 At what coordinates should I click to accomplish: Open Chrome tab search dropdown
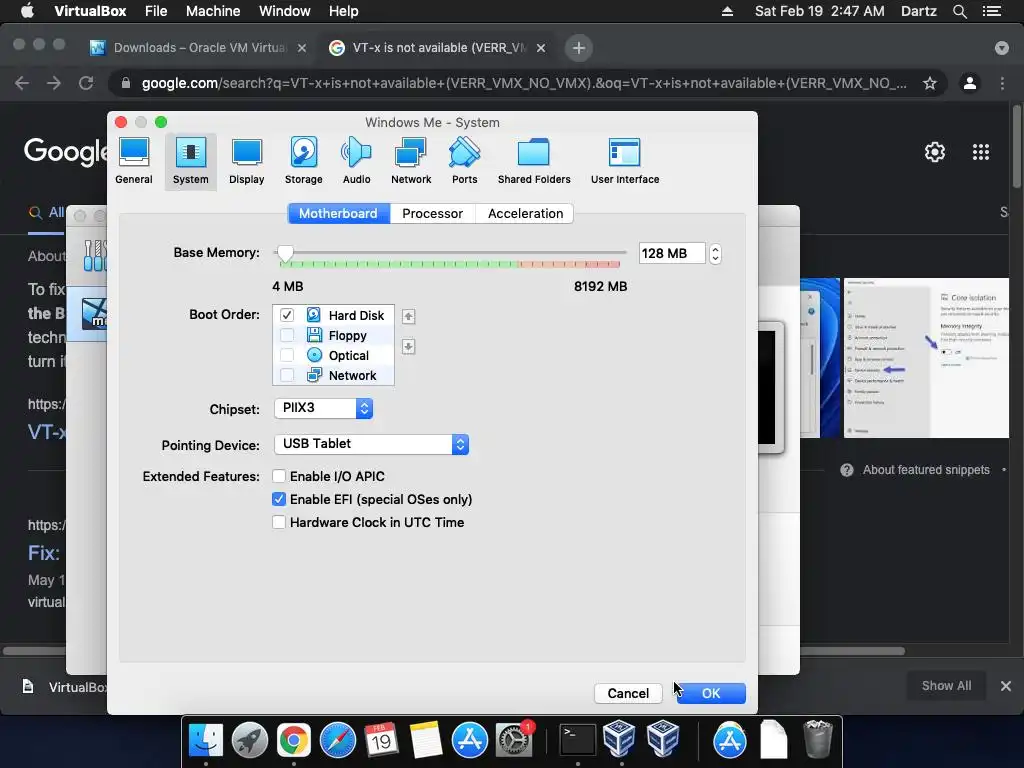pos(1001,48)
